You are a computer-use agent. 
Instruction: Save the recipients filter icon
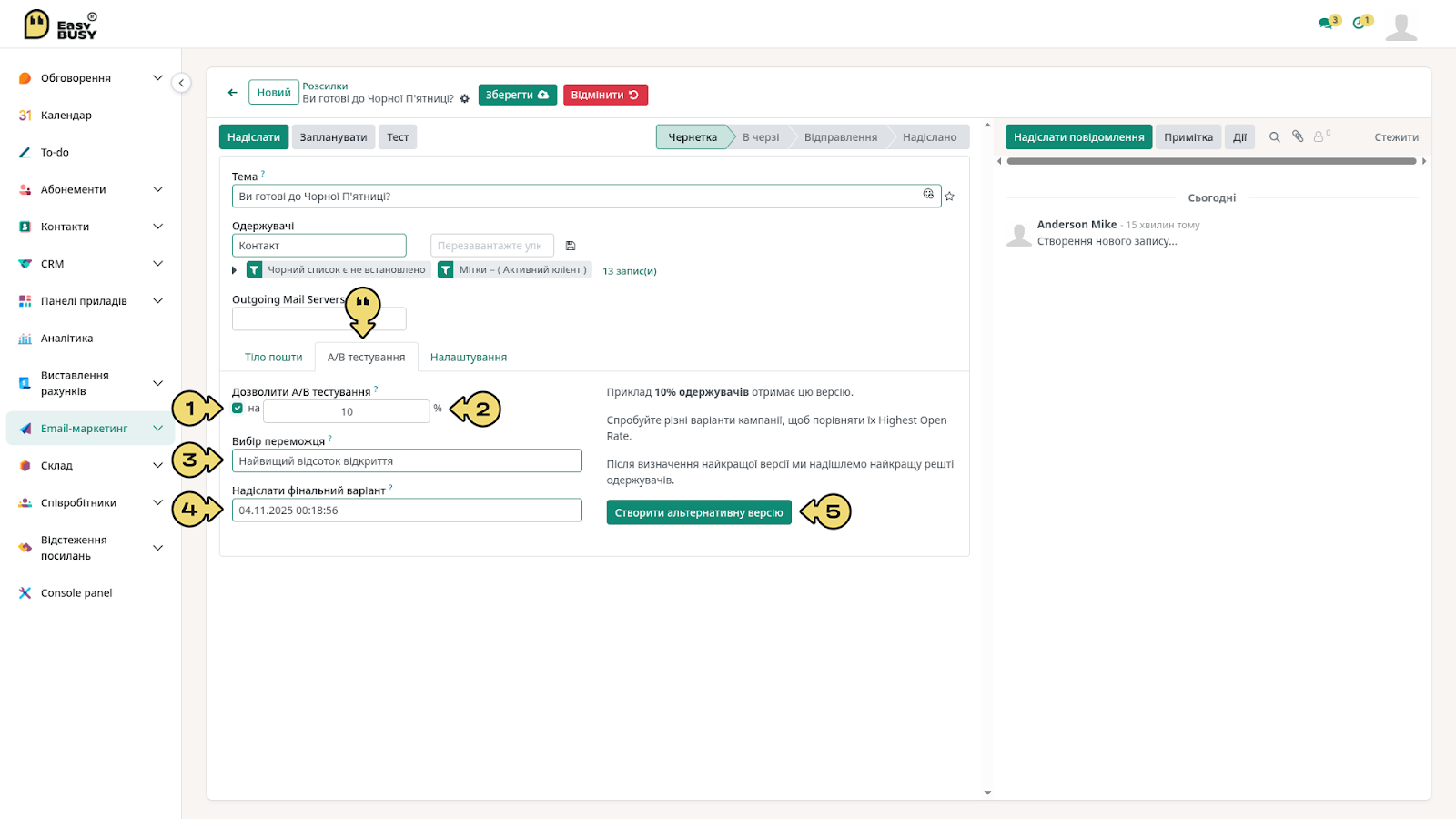[571, 246]
